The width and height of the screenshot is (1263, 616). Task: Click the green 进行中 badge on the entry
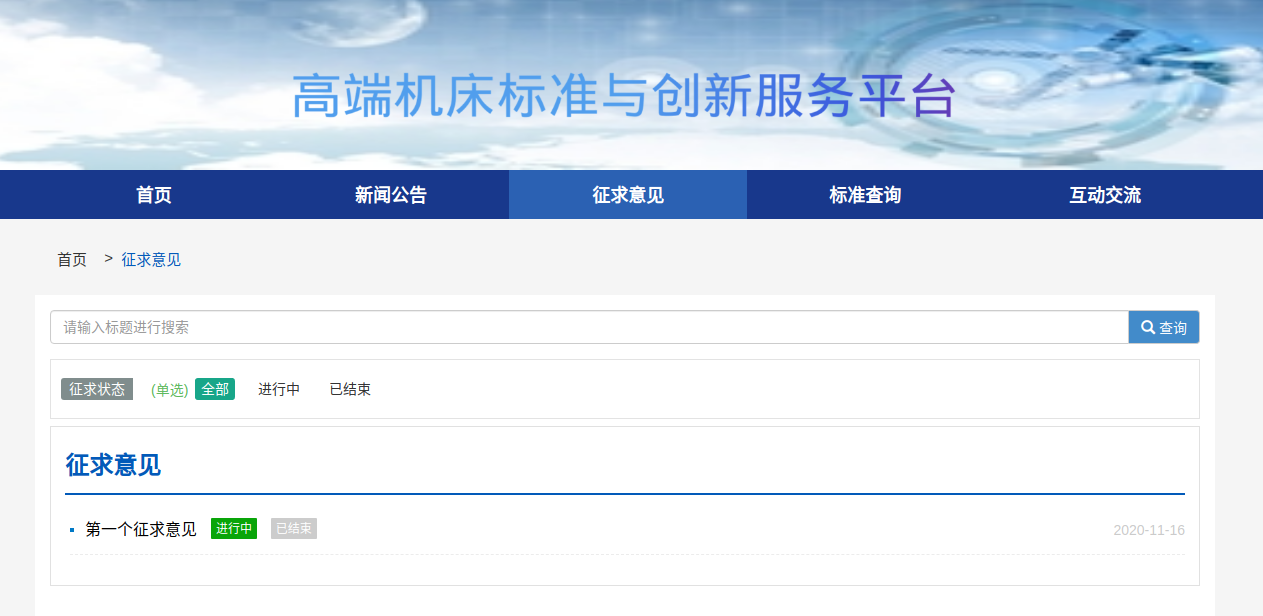234,528
